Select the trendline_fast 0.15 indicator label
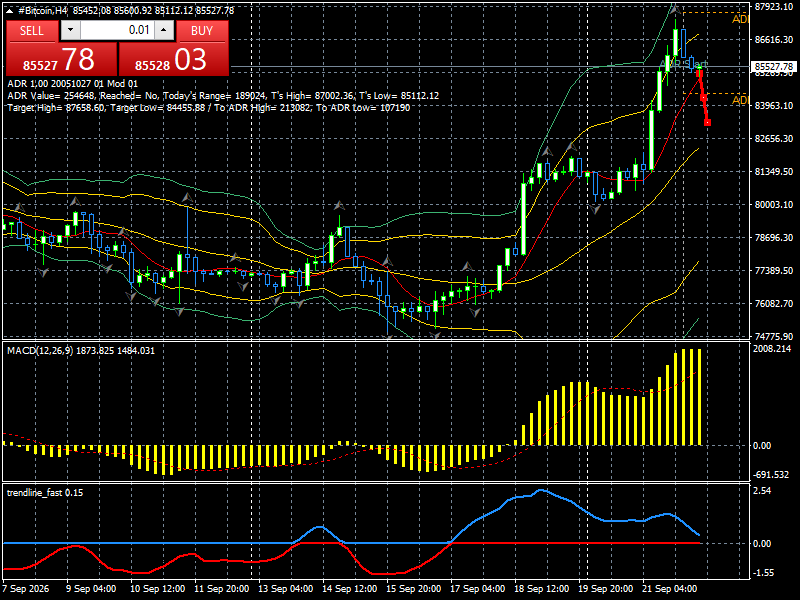Image resolution: width=800 pixels, height=600 pixels. pos(45,492)
